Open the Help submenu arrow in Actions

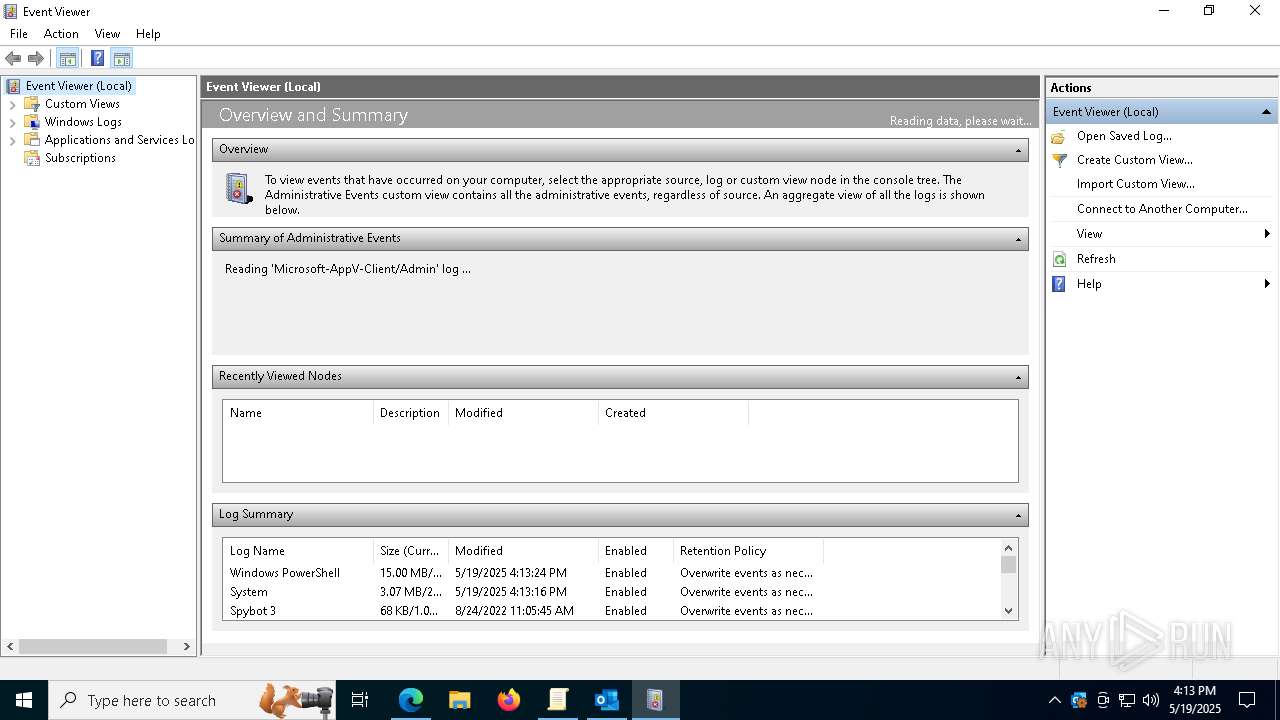tap(1267, 284)
